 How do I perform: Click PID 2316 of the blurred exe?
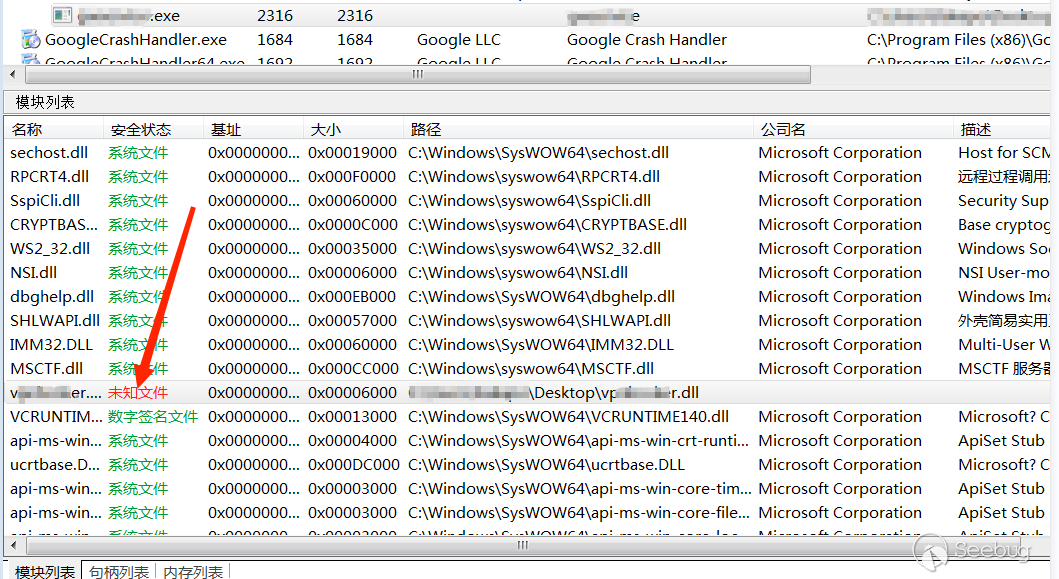click(x=275, y=15)
